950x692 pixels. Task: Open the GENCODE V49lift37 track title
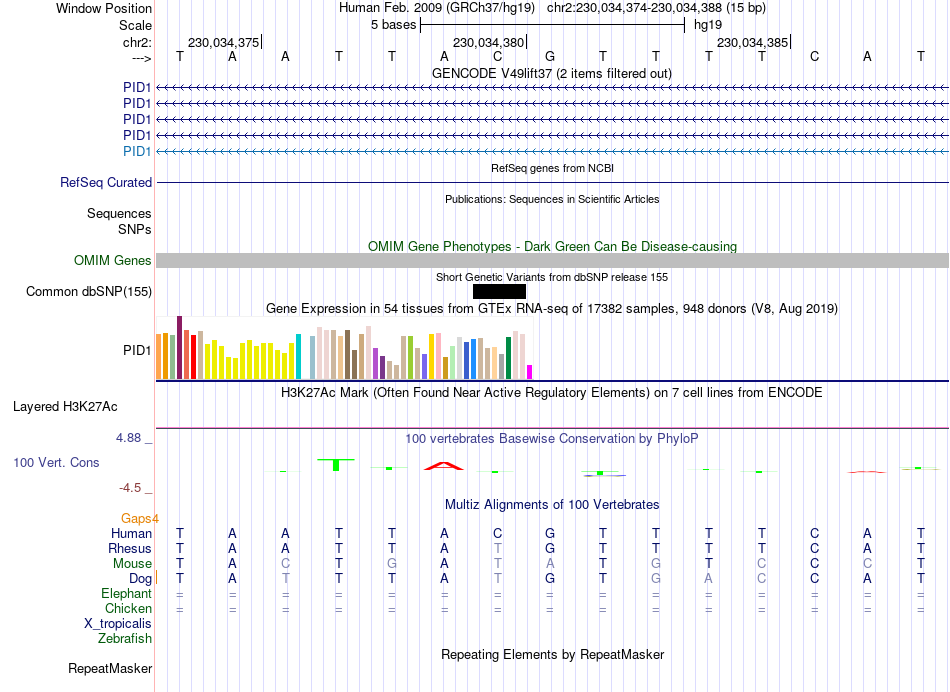552,73
